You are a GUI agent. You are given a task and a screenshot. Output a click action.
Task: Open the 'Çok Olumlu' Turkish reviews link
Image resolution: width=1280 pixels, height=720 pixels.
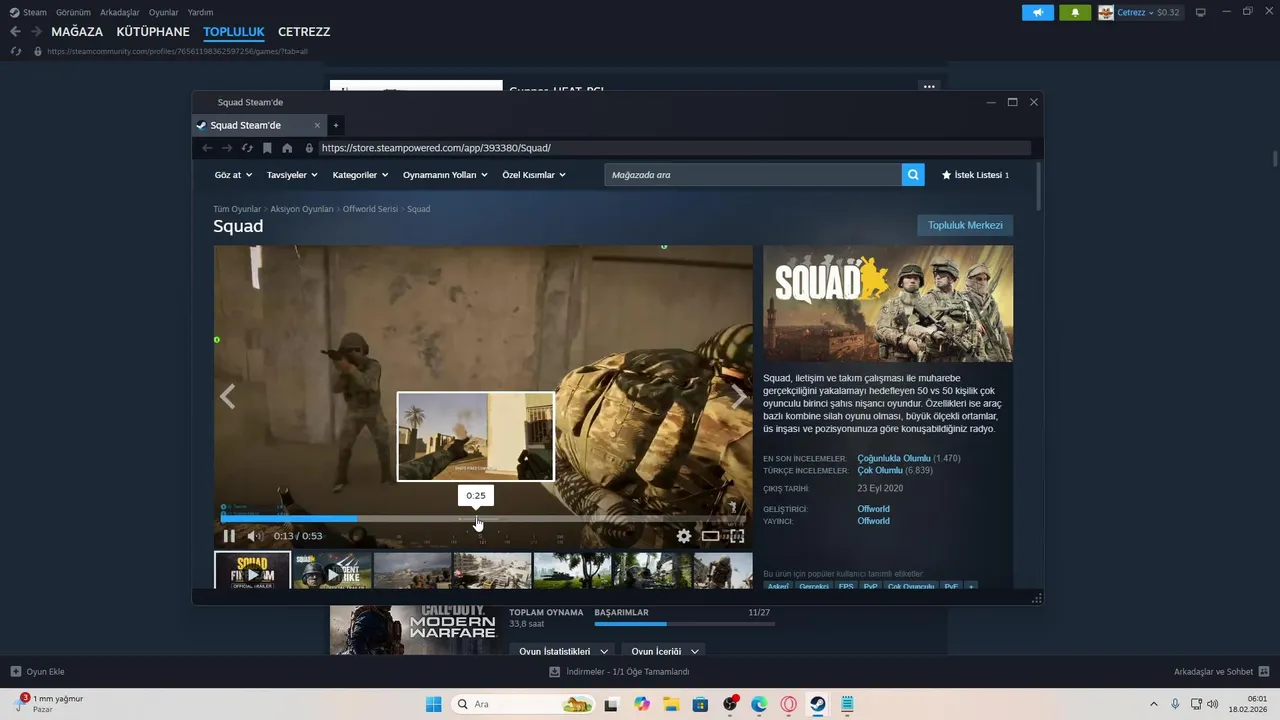point(880,470)
